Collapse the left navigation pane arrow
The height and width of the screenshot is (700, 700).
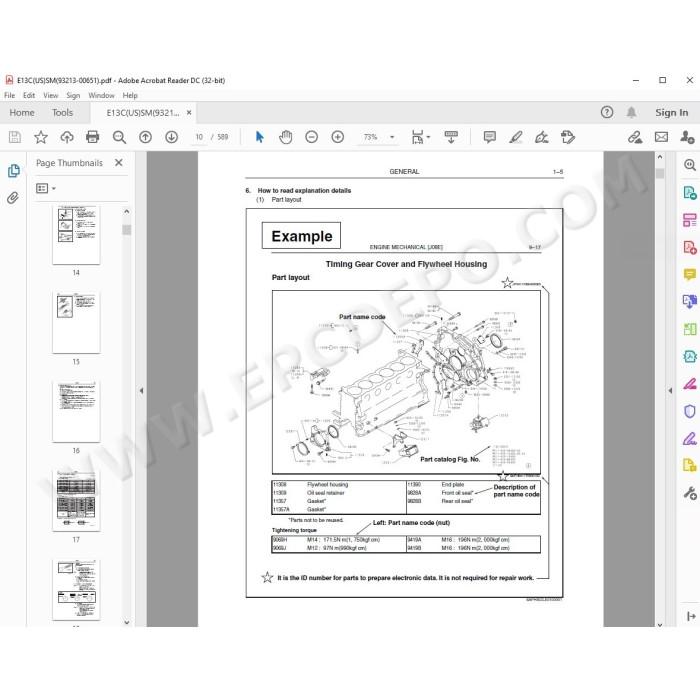pyautogui.click(x=142, y=391)
